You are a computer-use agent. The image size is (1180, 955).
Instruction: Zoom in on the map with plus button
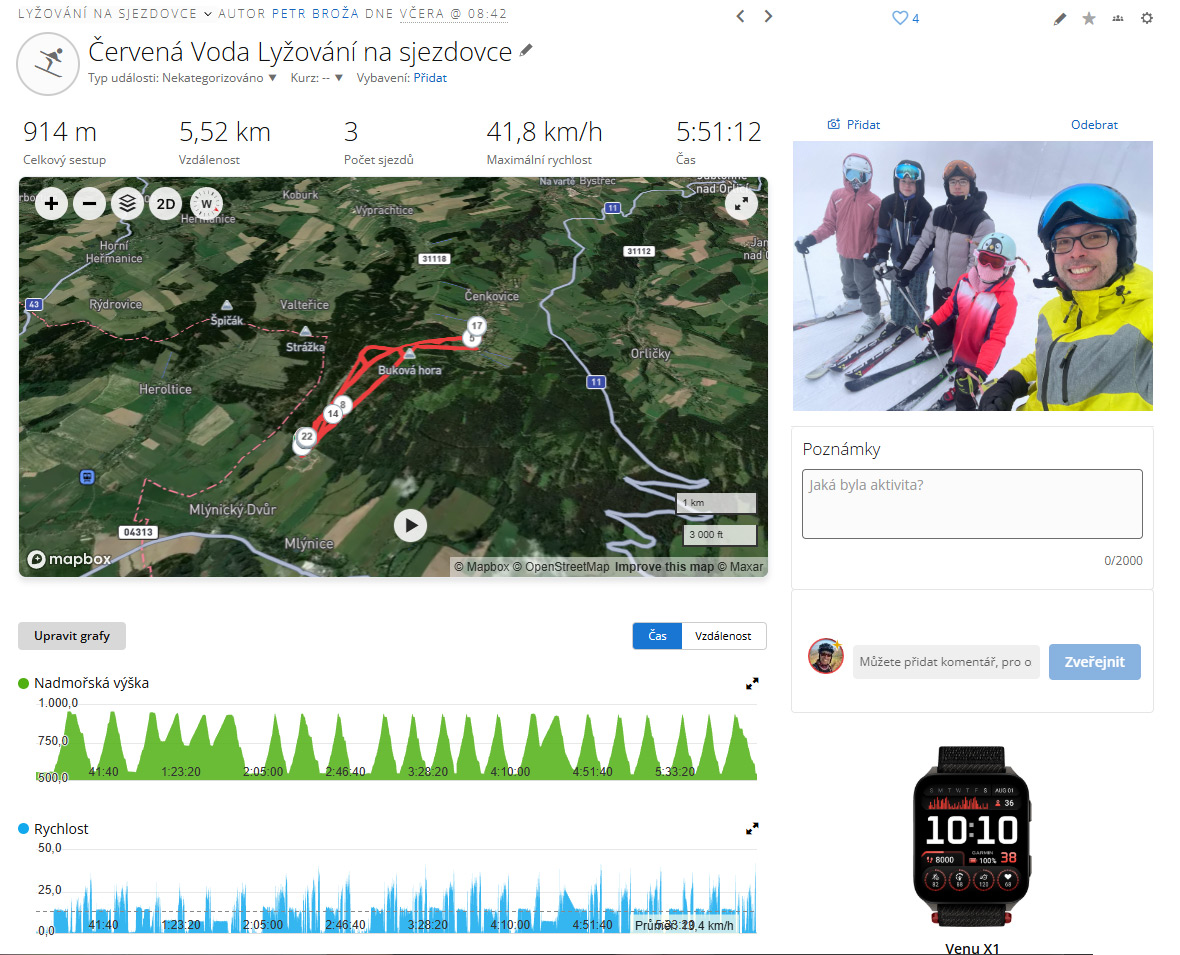[52, 204]
